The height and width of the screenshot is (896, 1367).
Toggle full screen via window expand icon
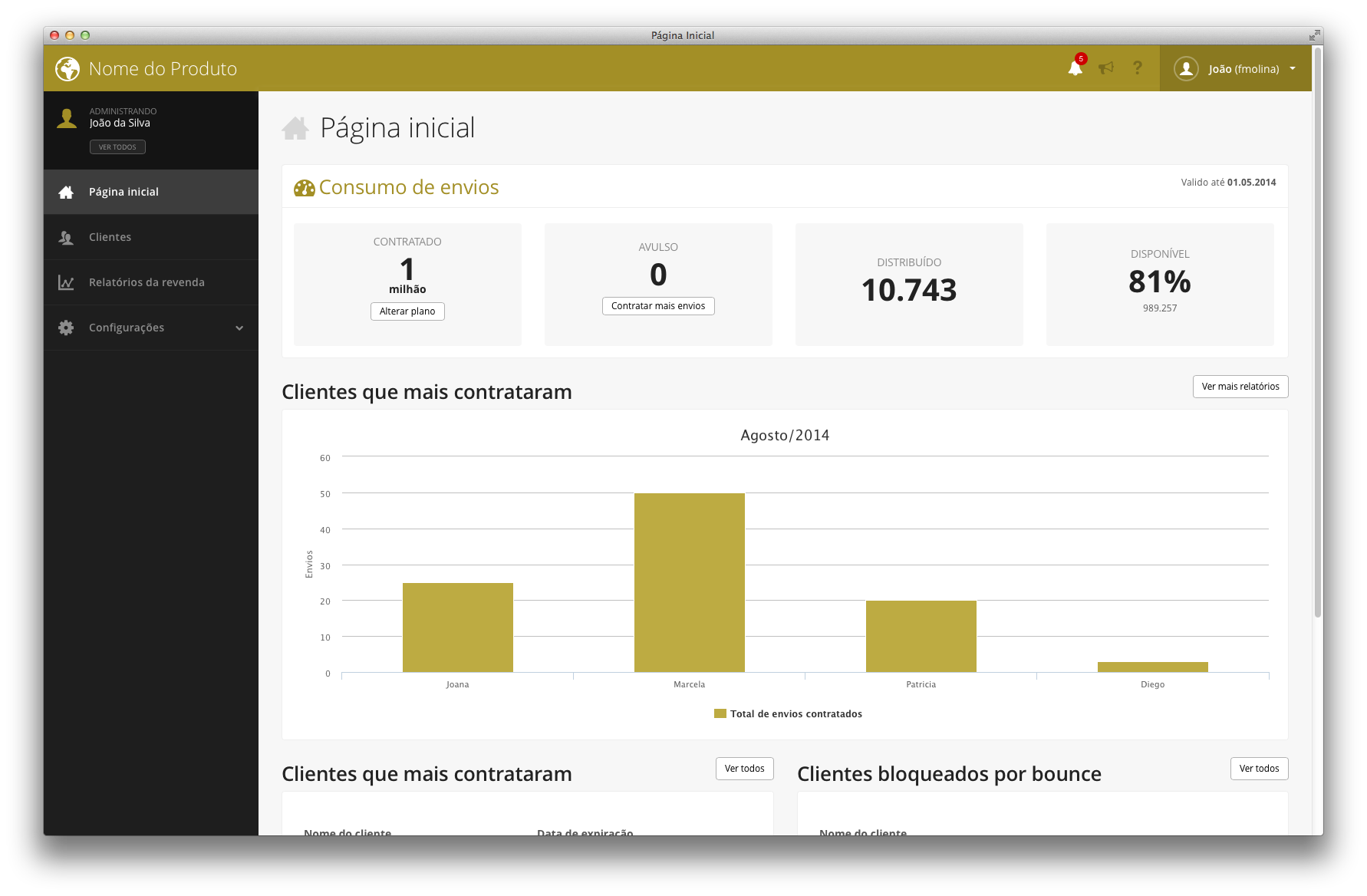(x=1315, y=35)
